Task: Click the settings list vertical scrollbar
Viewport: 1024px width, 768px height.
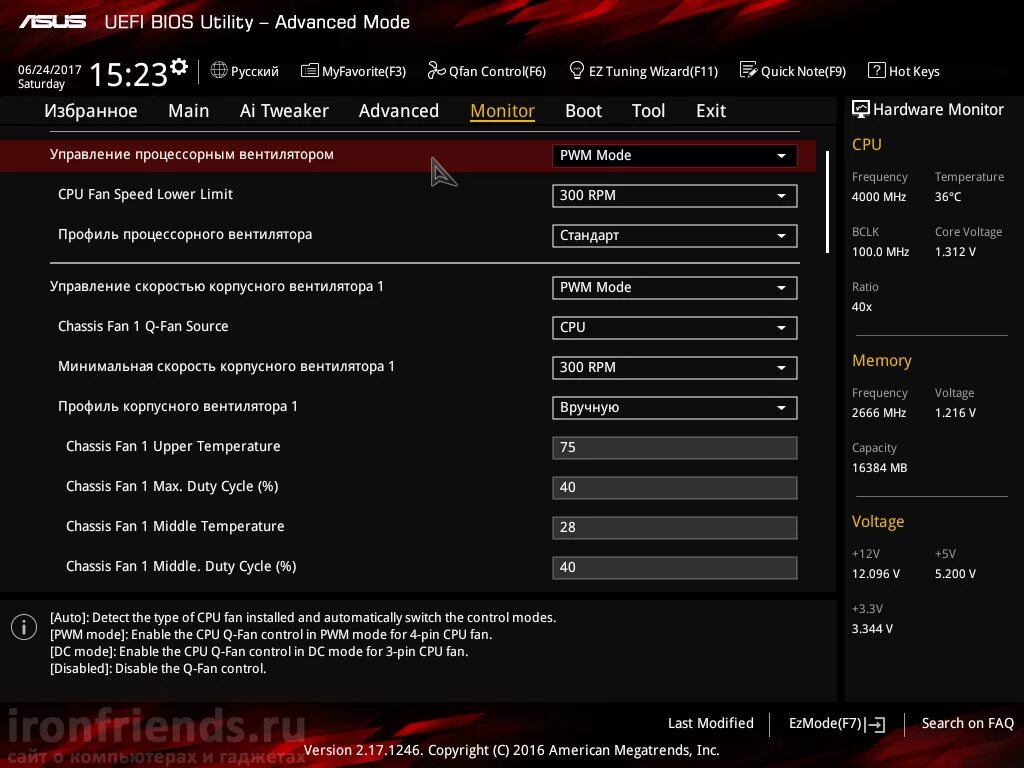Action: (827, 202)
